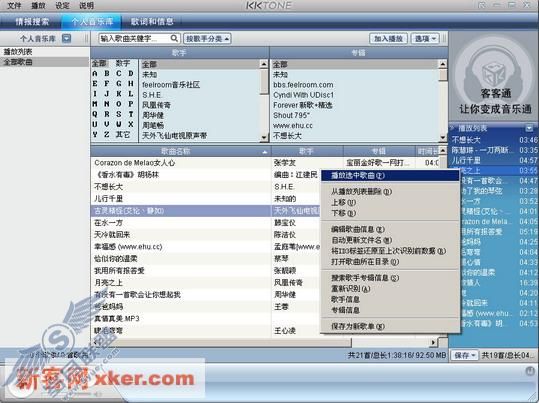Select album bbs.feelroom.com
Viewport: 539px width, 403px height.
pos(355,85)
